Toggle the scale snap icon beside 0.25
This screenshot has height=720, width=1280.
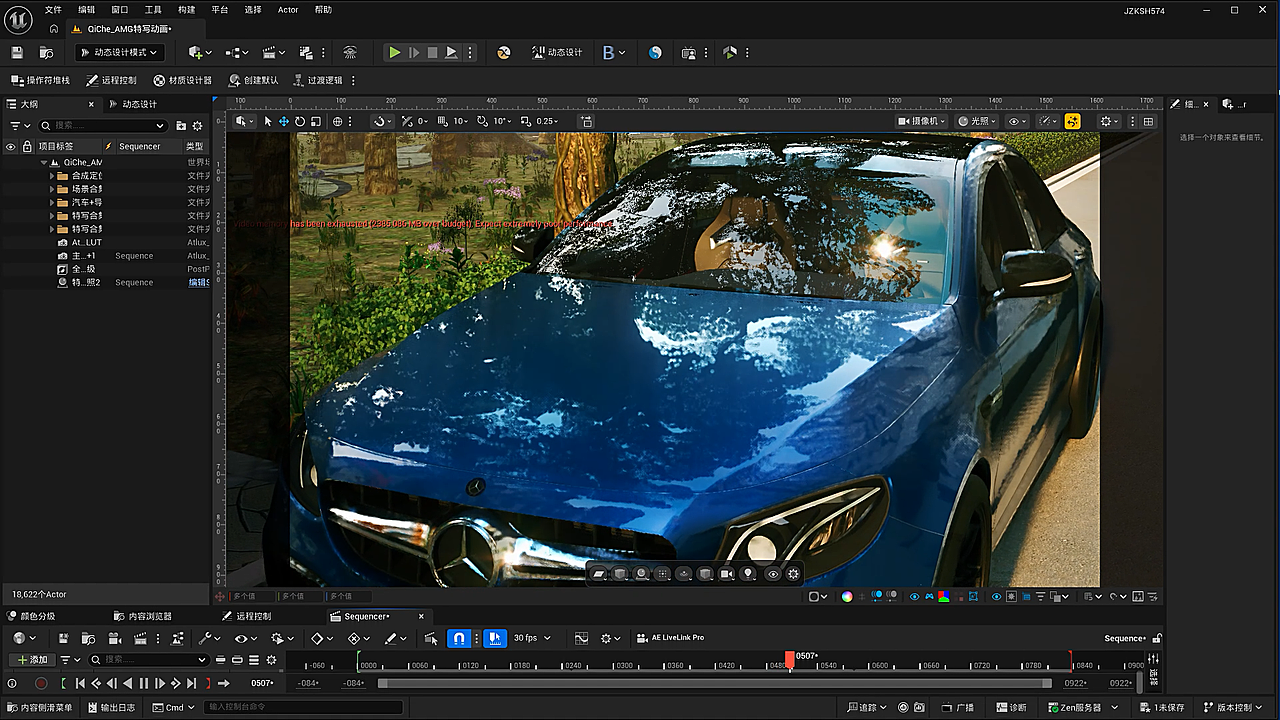pyautogui.click(x=526, y=121)
